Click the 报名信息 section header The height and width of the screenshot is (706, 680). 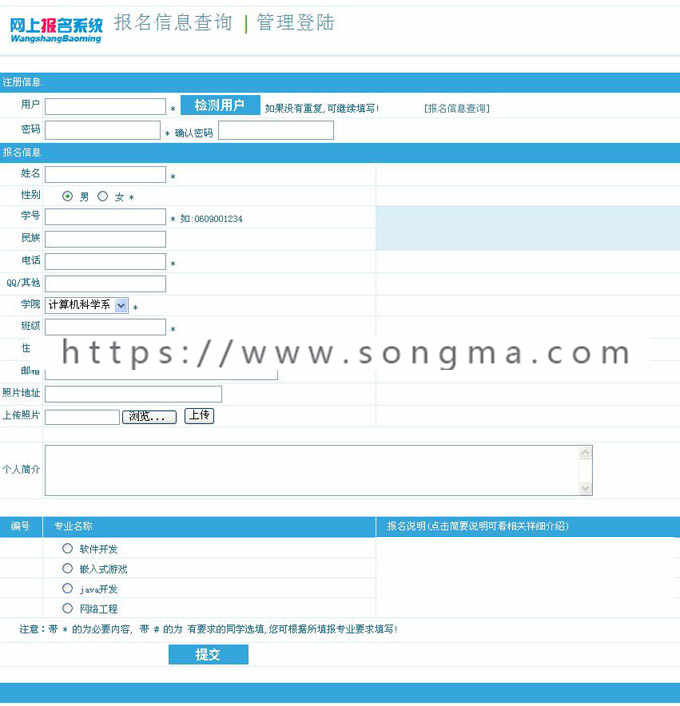click(x=22, y=152)
